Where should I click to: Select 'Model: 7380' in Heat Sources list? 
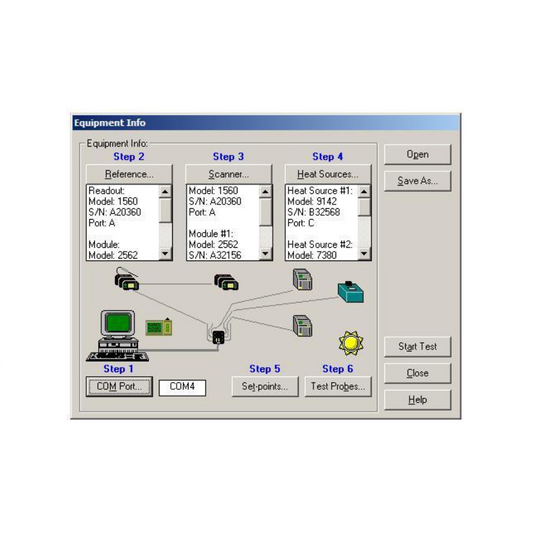(x=312, y=255)
